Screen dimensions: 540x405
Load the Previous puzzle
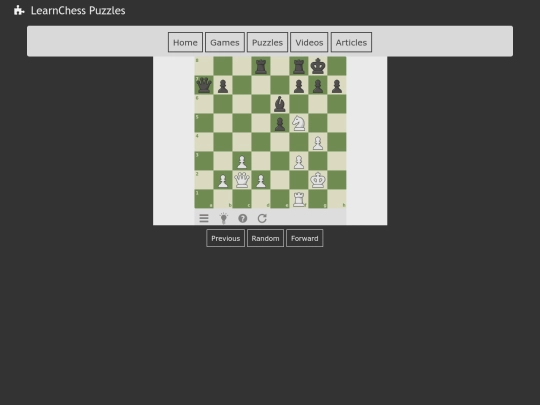tap(226, 238)
